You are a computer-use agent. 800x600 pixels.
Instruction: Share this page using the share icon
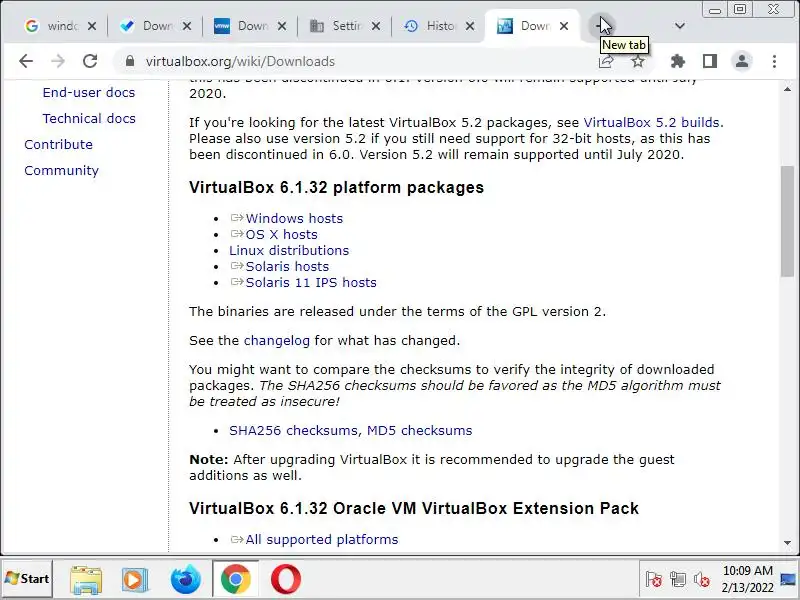tap(606, 62)
